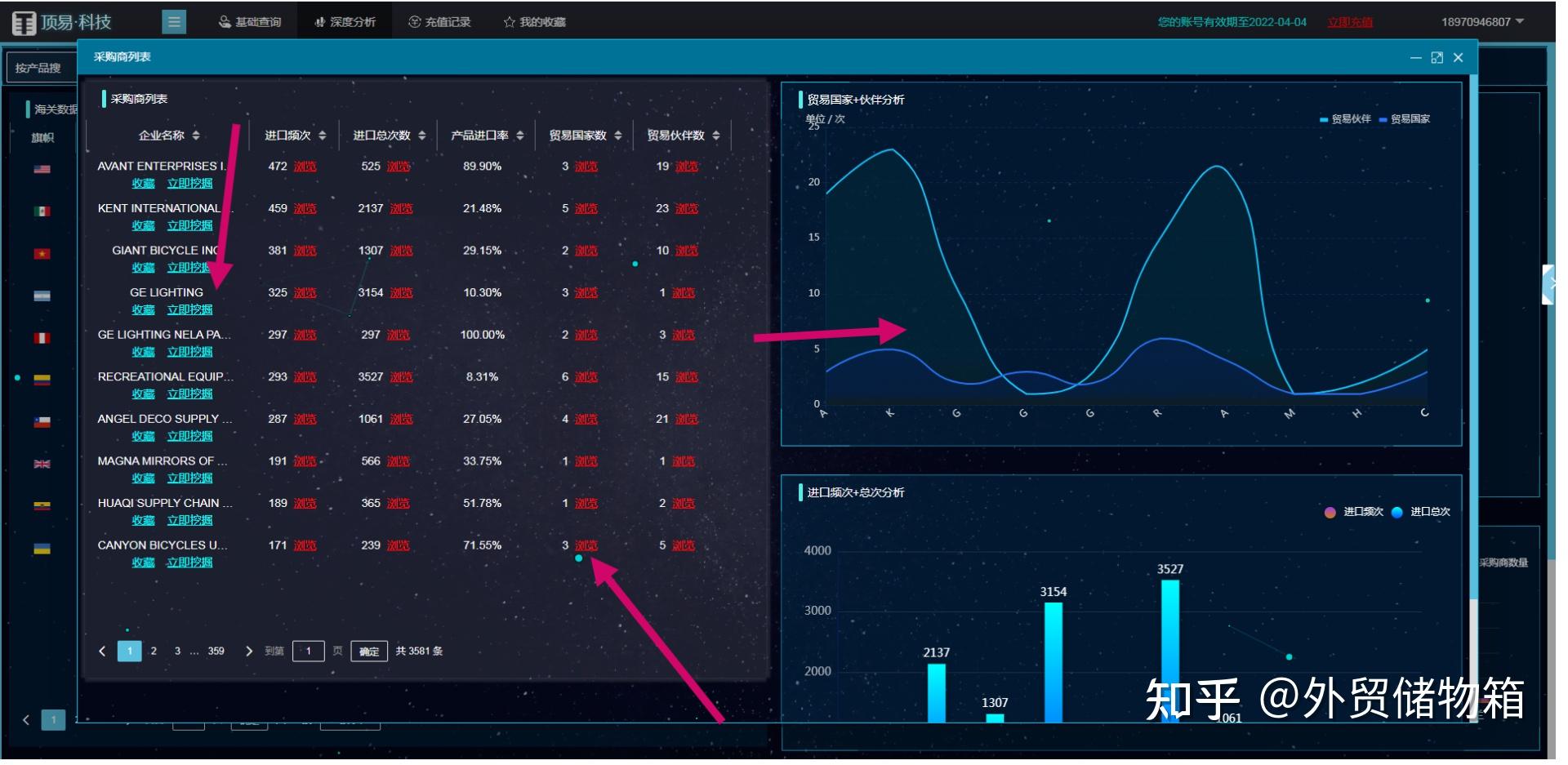The image size is (1568, 765).
Task: Click company name ANGEL DECO SUPPLY
Action: [x=165, y=419]
